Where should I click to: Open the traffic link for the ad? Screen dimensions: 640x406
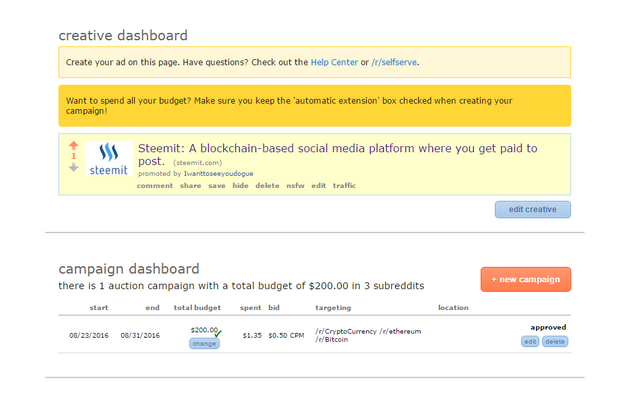344,186
